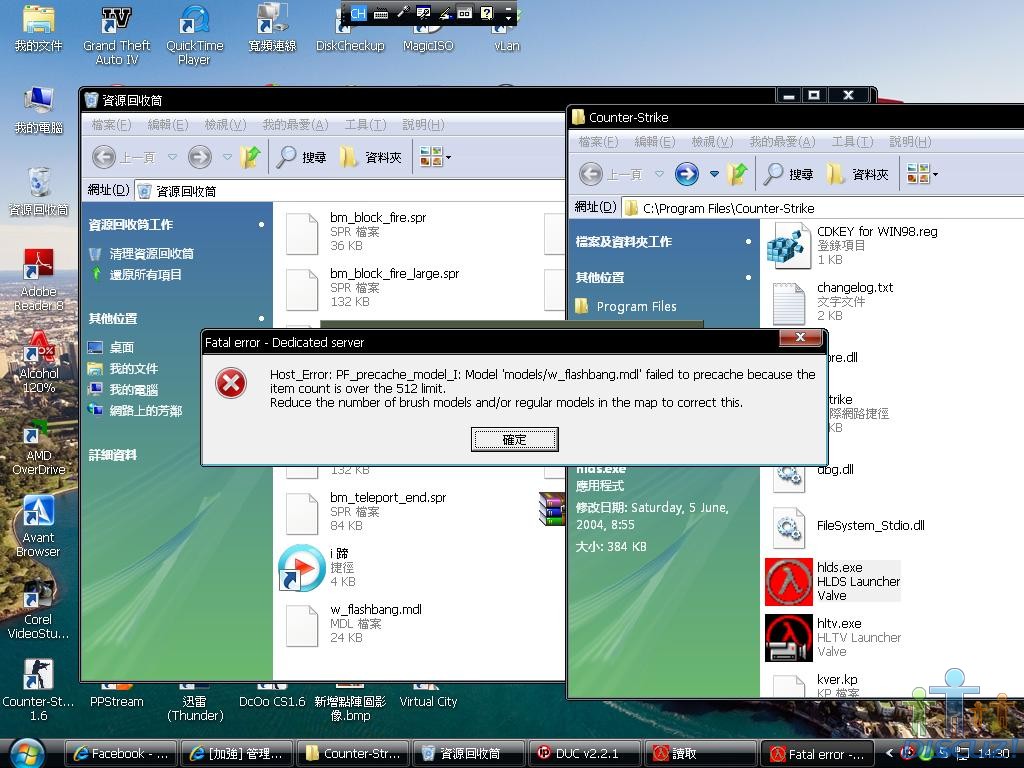
Task: Open views dropdown in Counter-Strike toolbar
Action: pos(921,174)
